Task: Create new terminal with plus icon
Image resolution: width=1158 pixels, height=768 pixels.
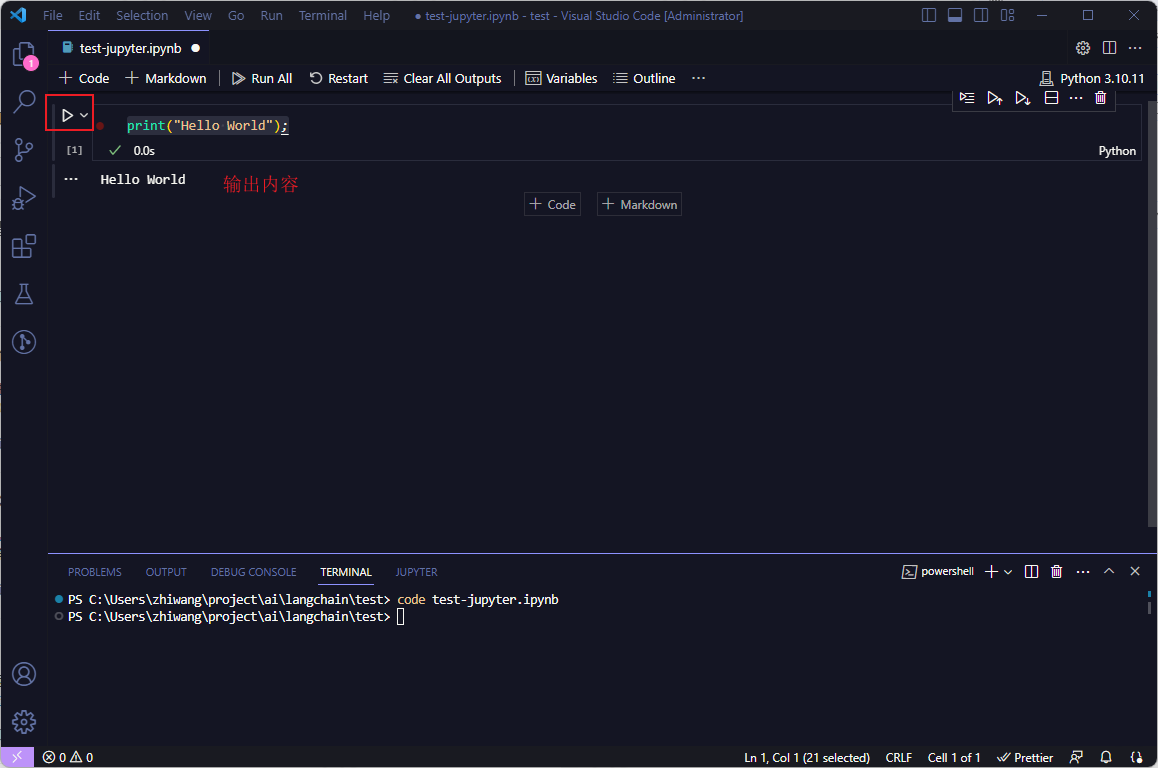Action: pyautogui.click(x=991, y=572)
